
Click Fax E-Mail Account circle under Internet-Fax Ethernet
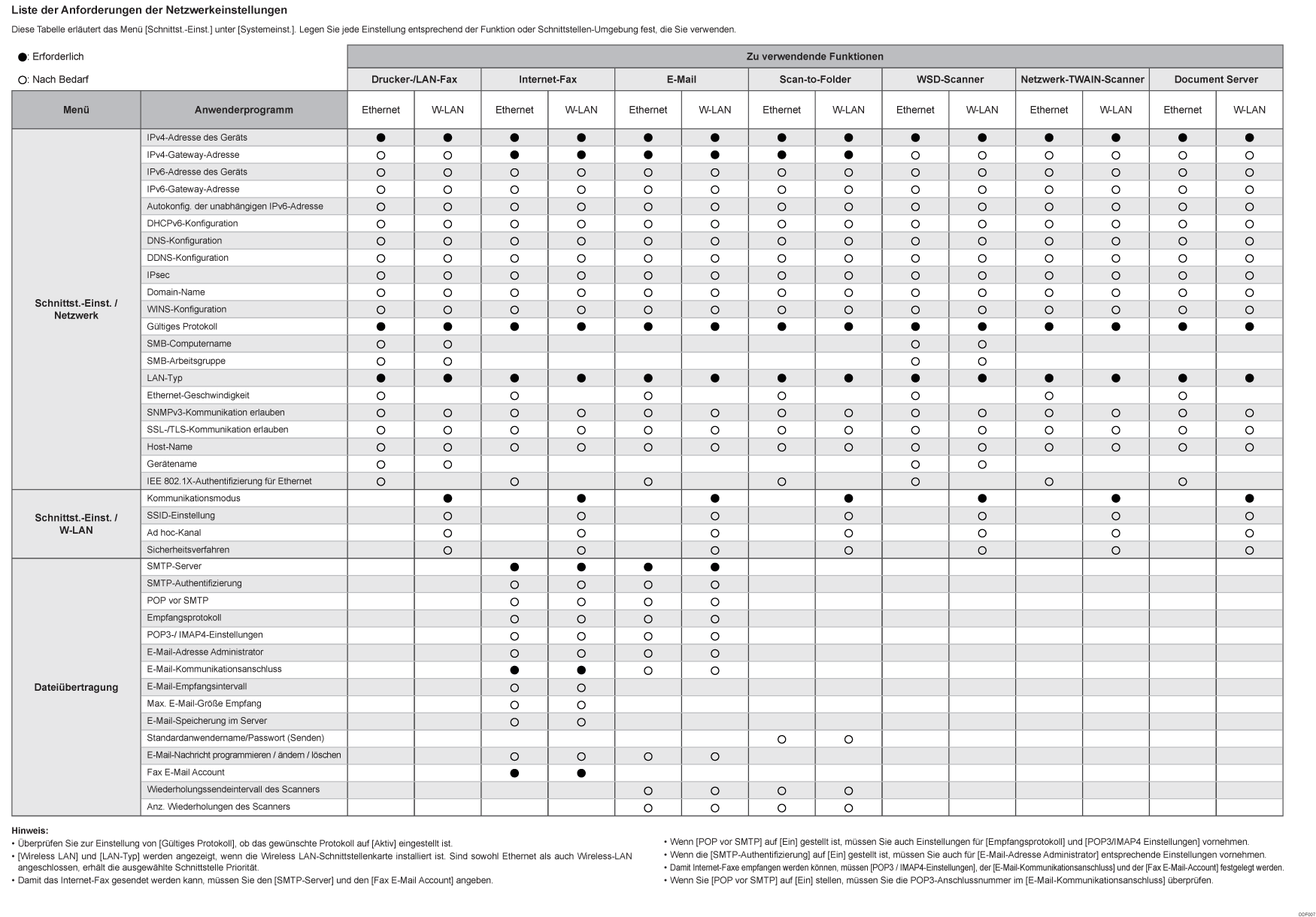coord(514,773)
